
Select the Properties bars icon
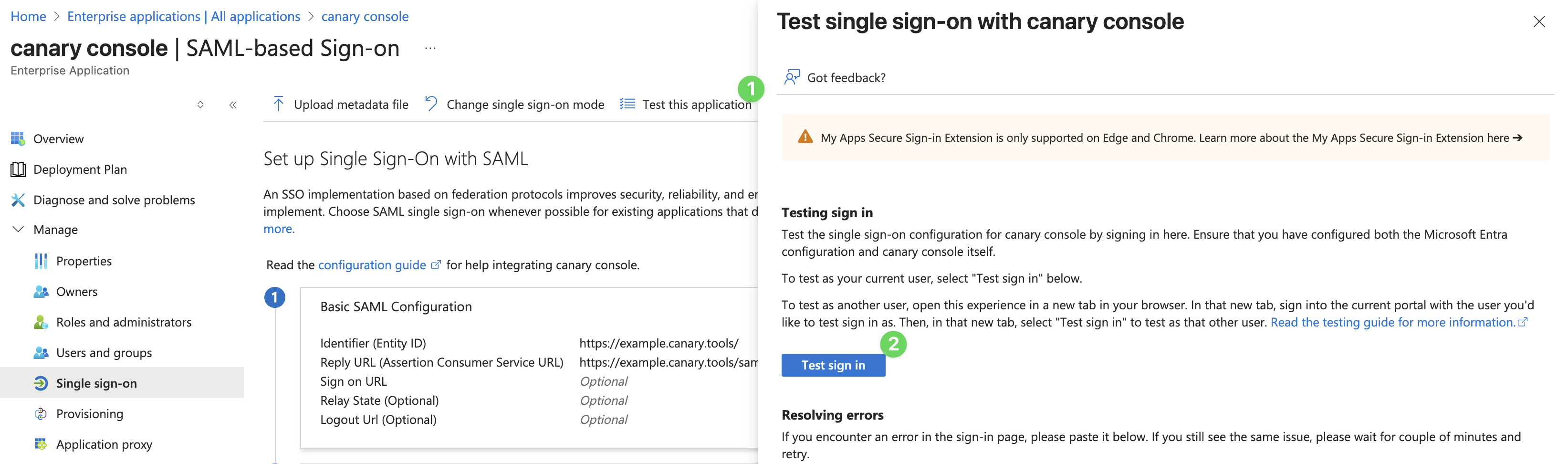(x=41, y=261)
